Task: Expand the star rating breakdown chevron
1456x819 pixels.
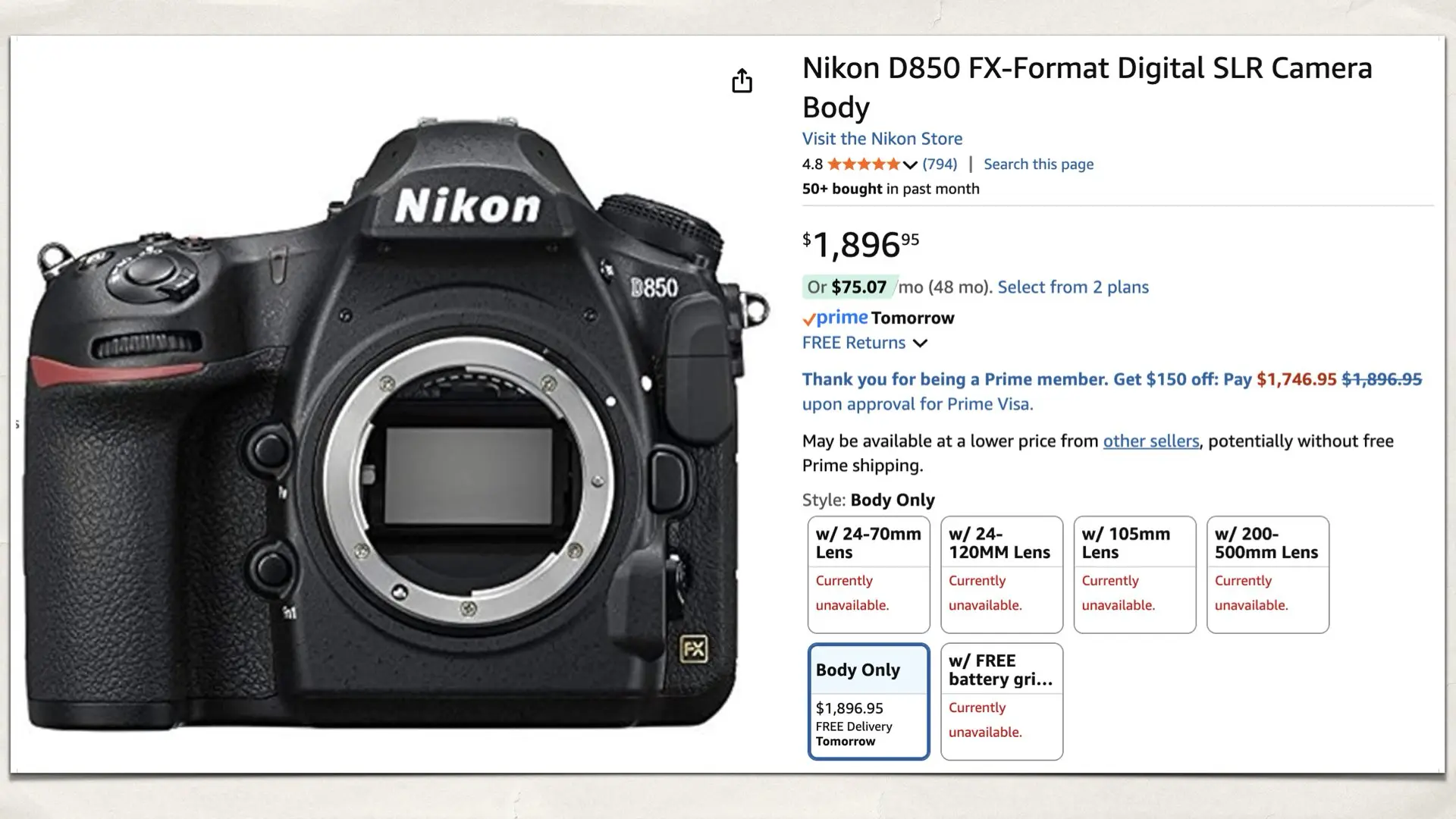Action: pos(908,164)
